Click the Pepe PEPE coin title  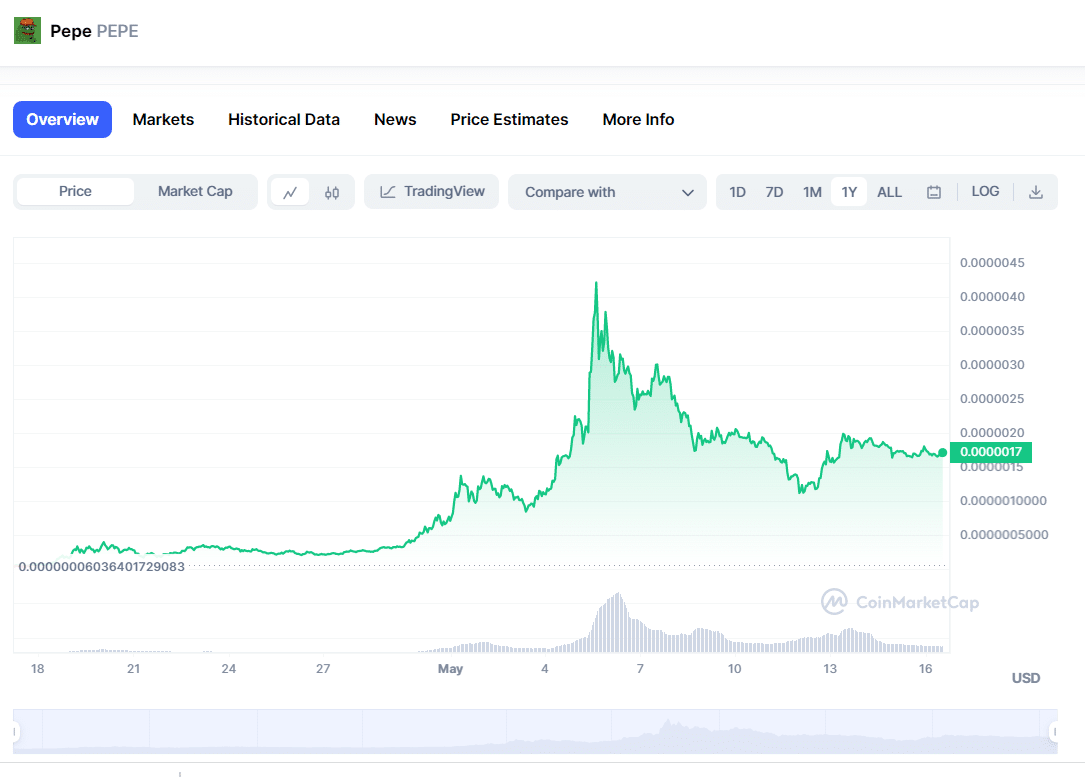click(x=94, y=31)
